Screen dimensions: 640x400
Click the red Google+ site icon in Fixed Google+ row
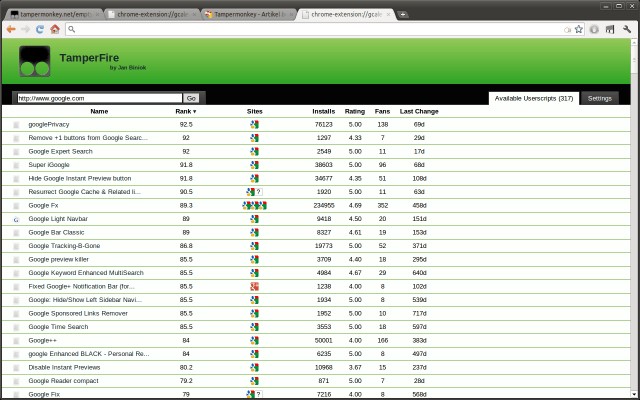pos(254,287)
